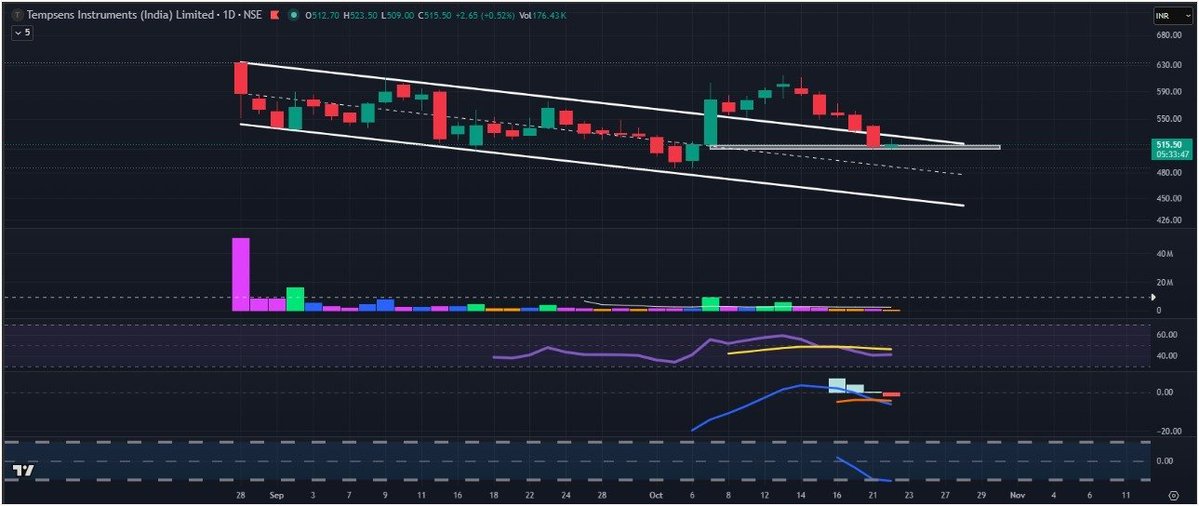Open the INR currency dropdown

coord(1171,15)
